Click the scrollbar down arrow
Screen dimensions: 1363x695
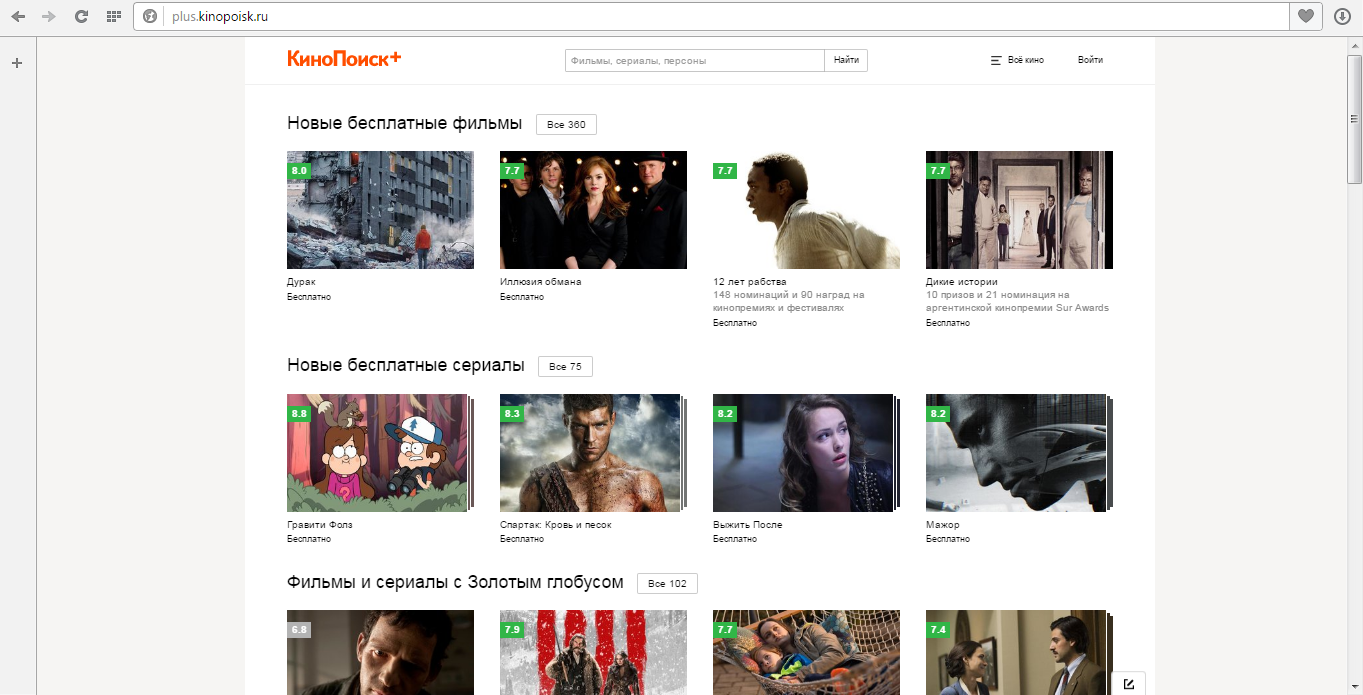click(x=1354, y=688)
